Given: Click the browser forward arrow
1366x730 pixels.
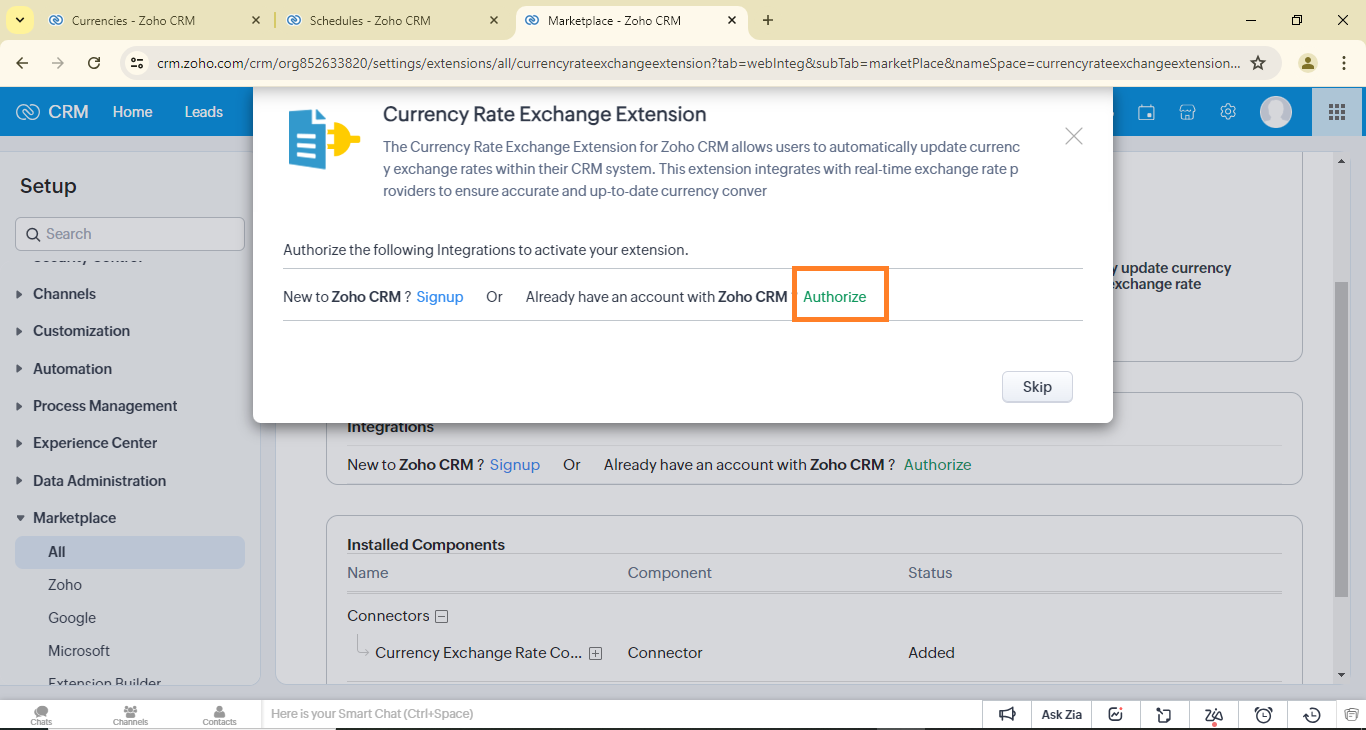Looking at the screenshot, I should [58, 63].
